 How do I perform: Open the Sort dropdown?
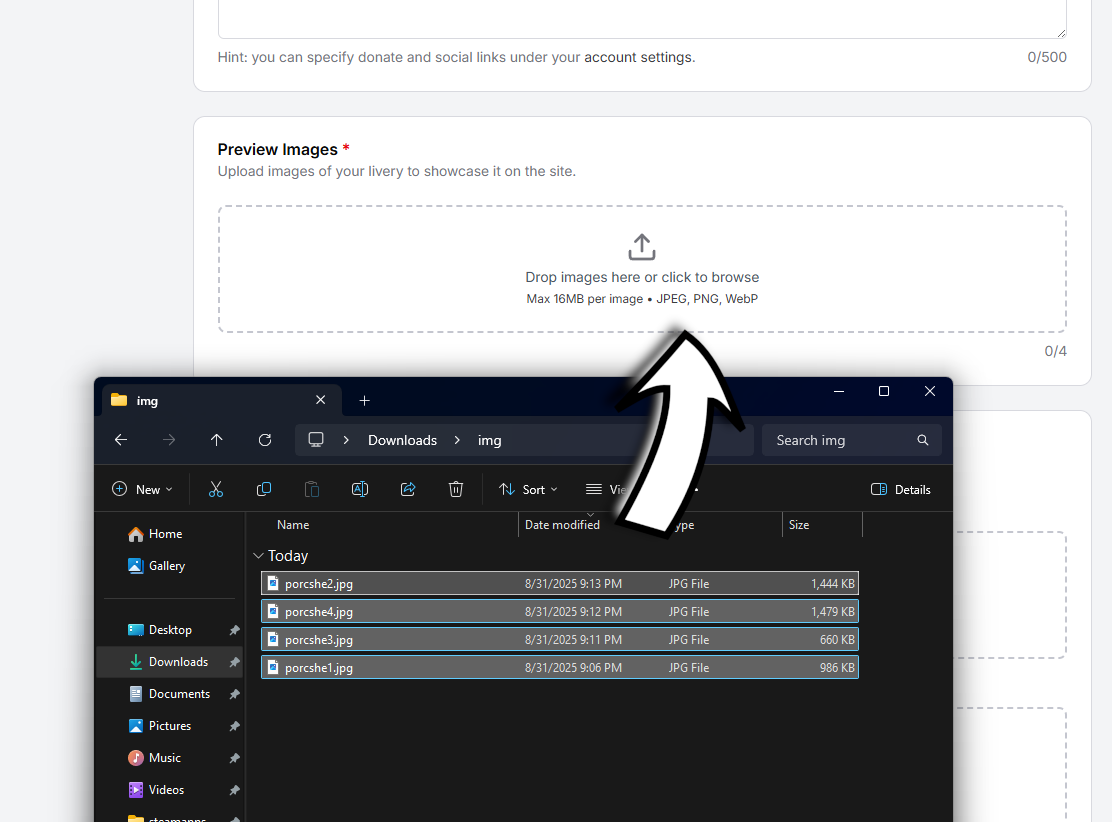pyautogui.click(x=528, y=489)
